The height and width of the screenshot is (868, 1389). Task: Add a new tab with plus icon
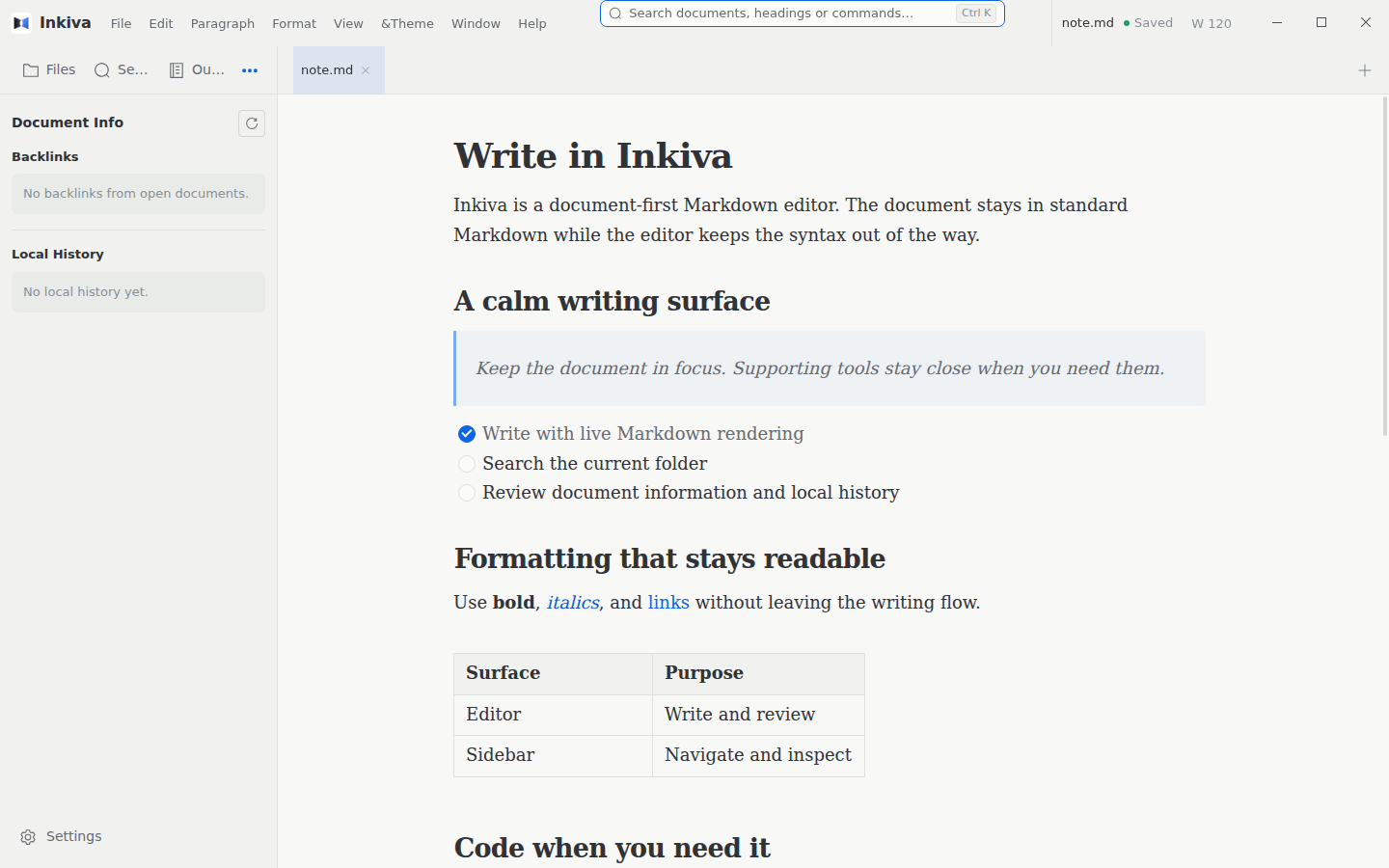[x=1365, y=70]
